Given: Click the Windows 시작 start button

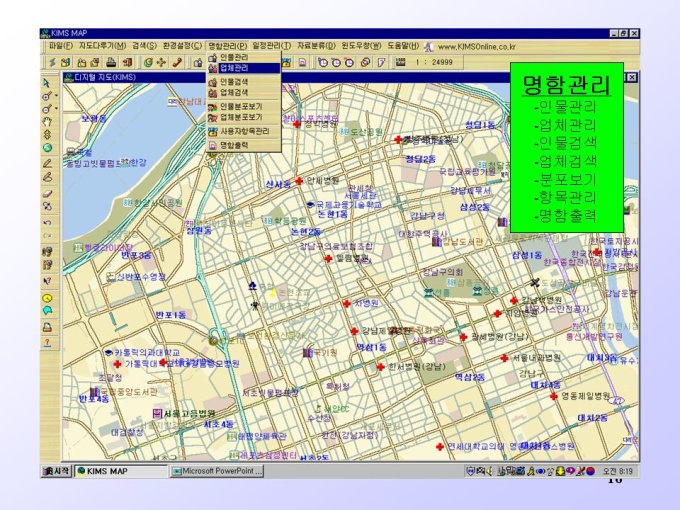Looking at the screenshot, I should [56, 470].
